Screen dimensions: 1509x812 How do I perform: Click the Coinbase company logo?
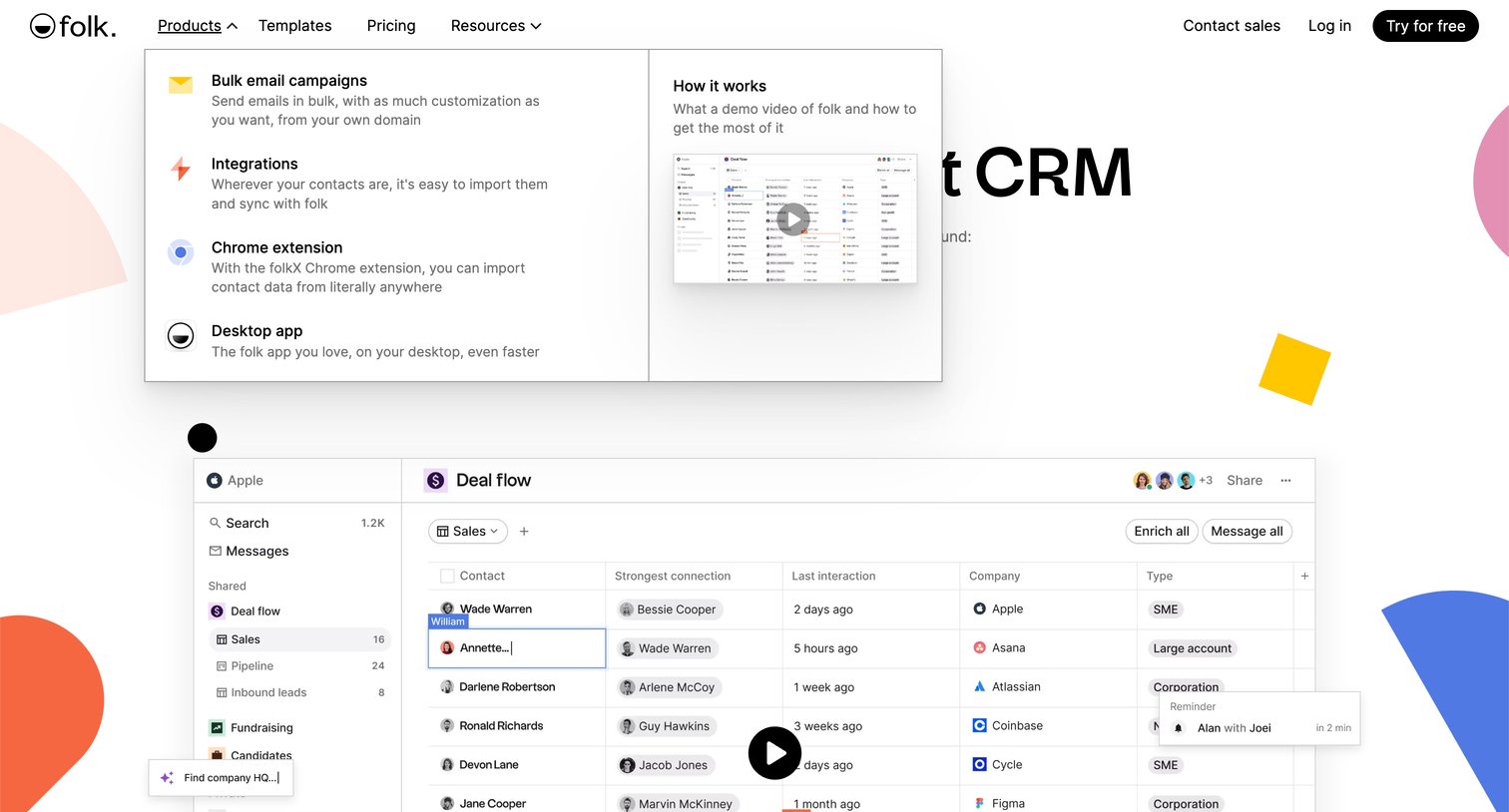click(980, 726)
